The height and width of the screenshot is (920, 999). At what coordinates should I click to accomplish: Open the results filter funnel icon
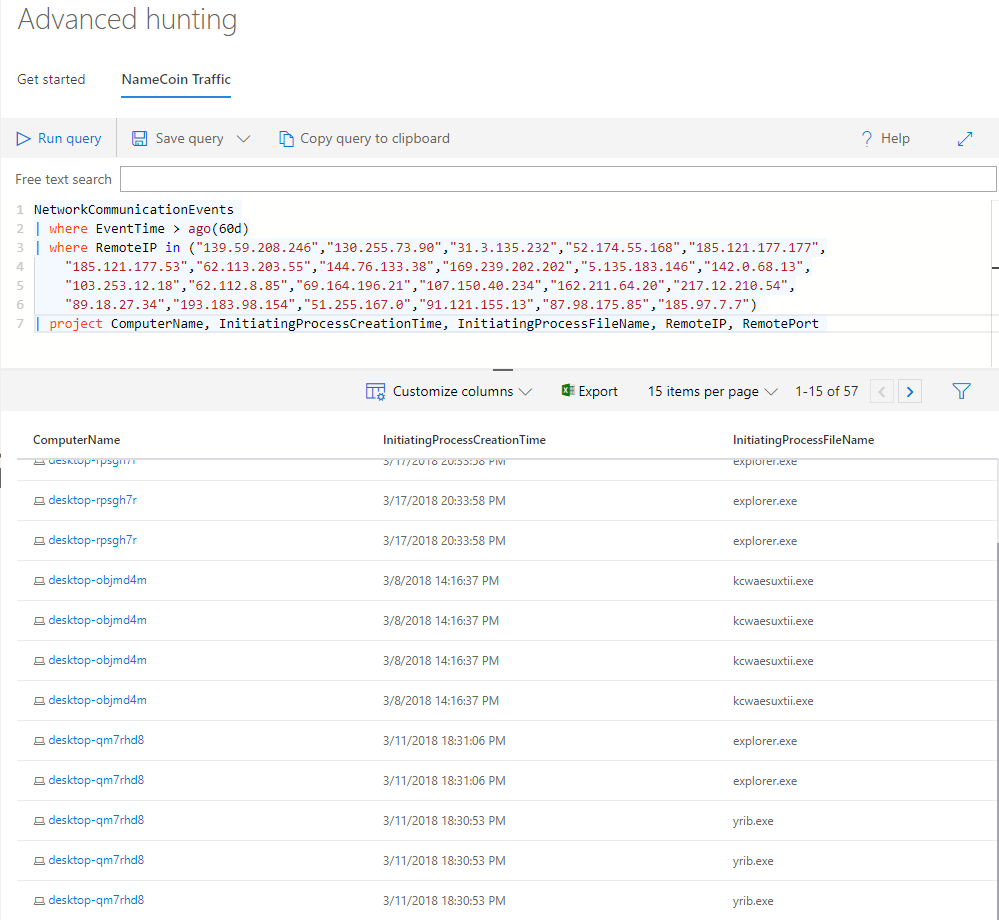[961, 391]
